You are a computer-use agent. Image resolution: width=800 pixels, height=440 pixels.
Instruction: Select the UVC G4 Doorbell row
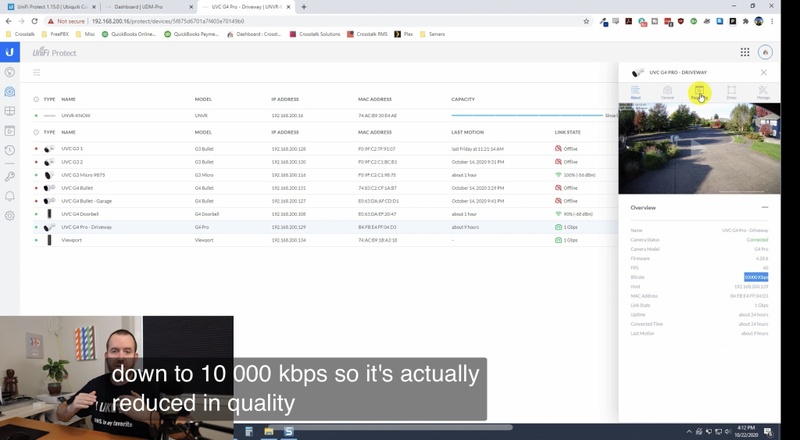click(325, 214)
